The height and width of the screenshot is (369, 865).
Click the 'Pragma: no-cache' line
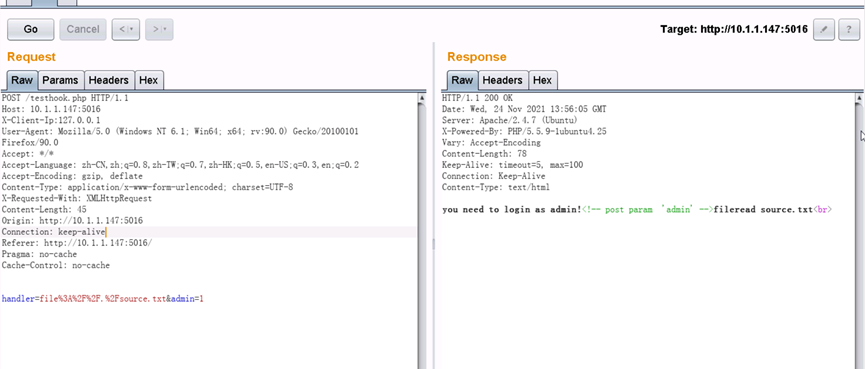click(40, 254)
